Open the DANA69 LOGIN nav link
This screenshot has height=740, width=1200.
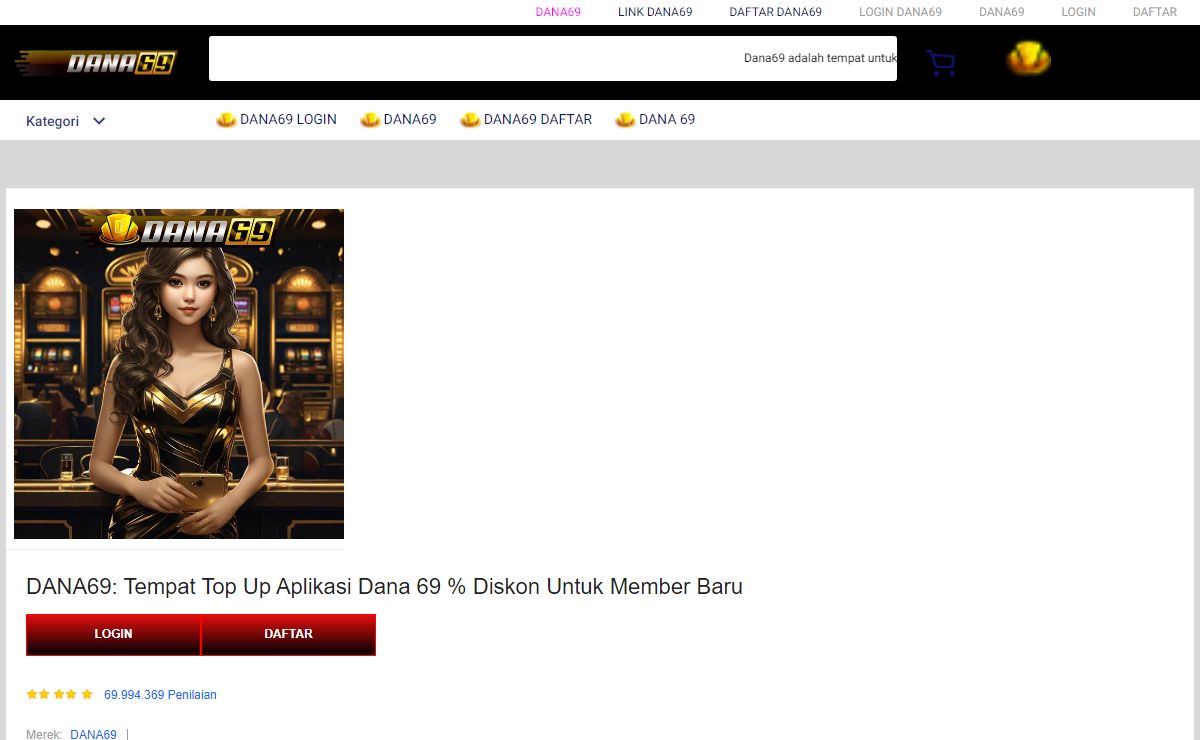click(277, 119)
